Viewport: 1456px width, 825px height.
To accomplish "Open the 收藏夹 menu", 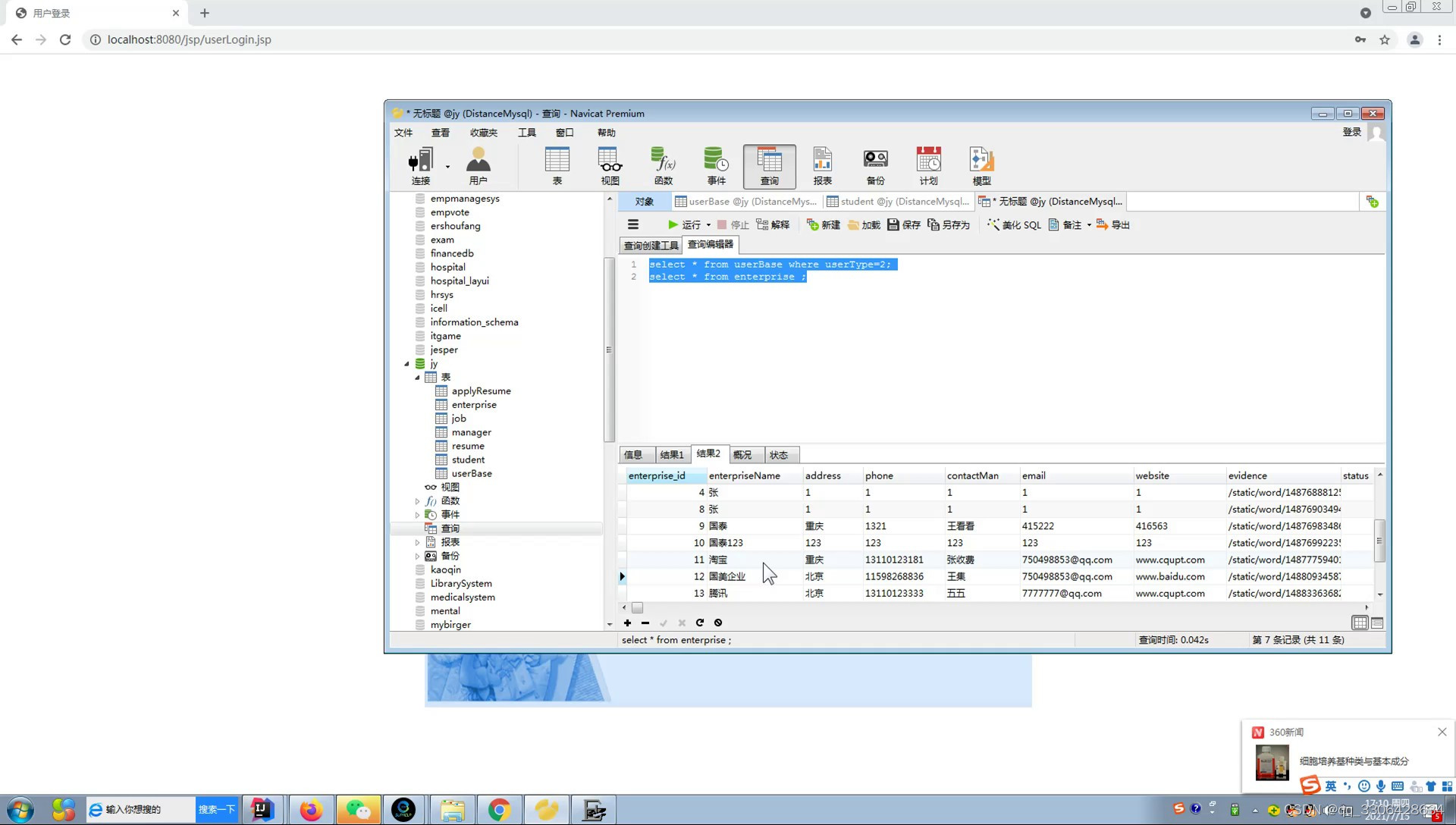I will click(x=484, y=133).
